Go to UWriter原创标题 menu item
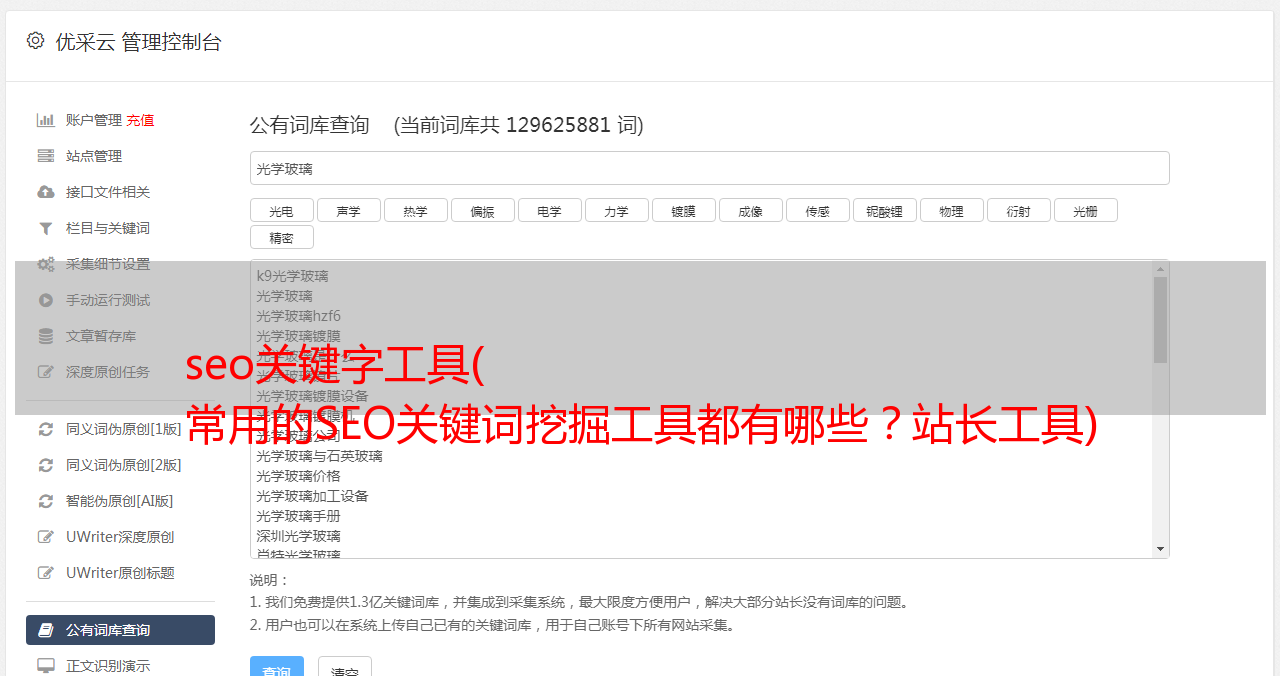This screenshot has height=676, width=1280. 120,573
